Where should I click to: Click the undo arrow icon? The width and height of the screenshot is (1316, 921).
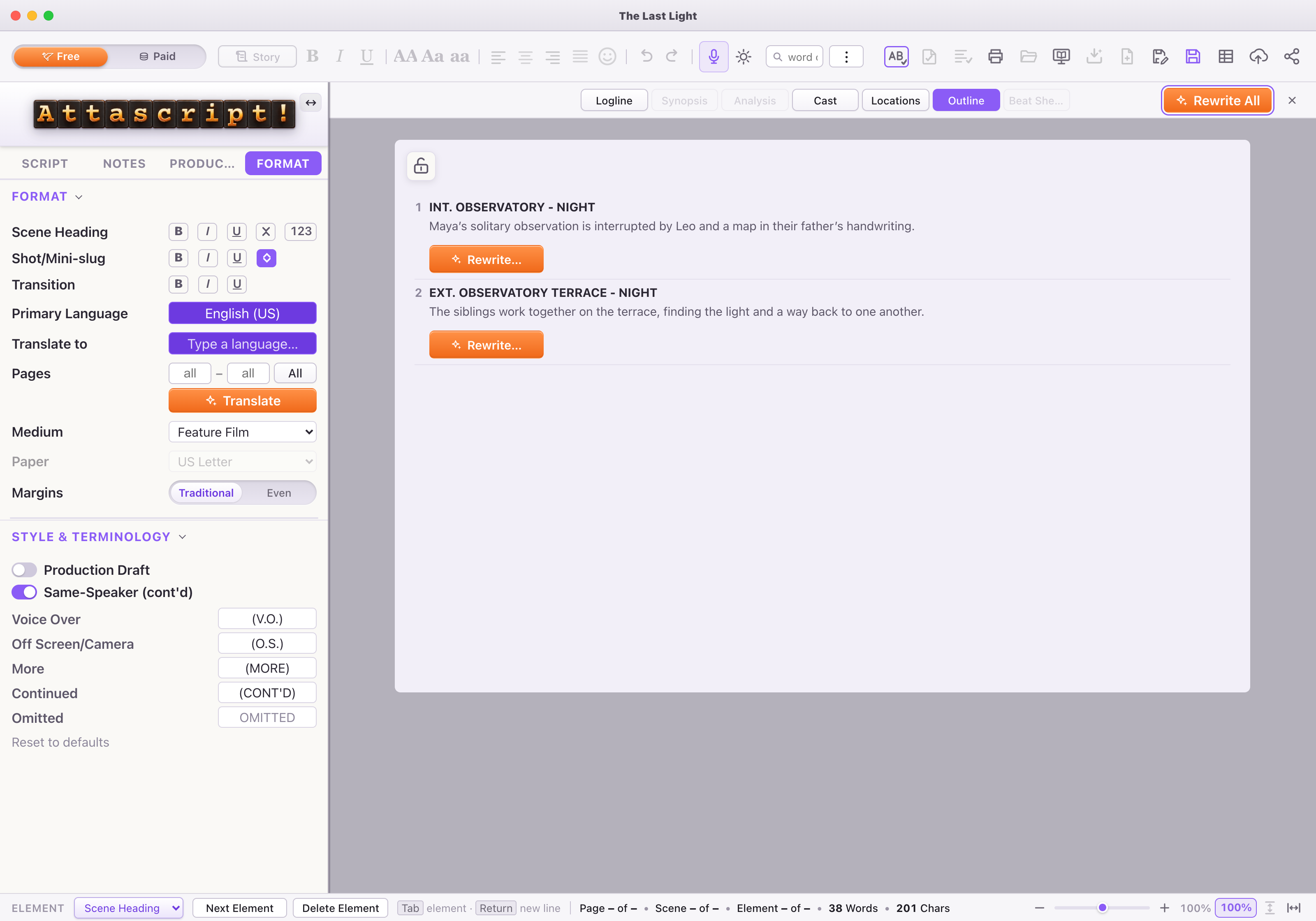(x=646, y=56)
